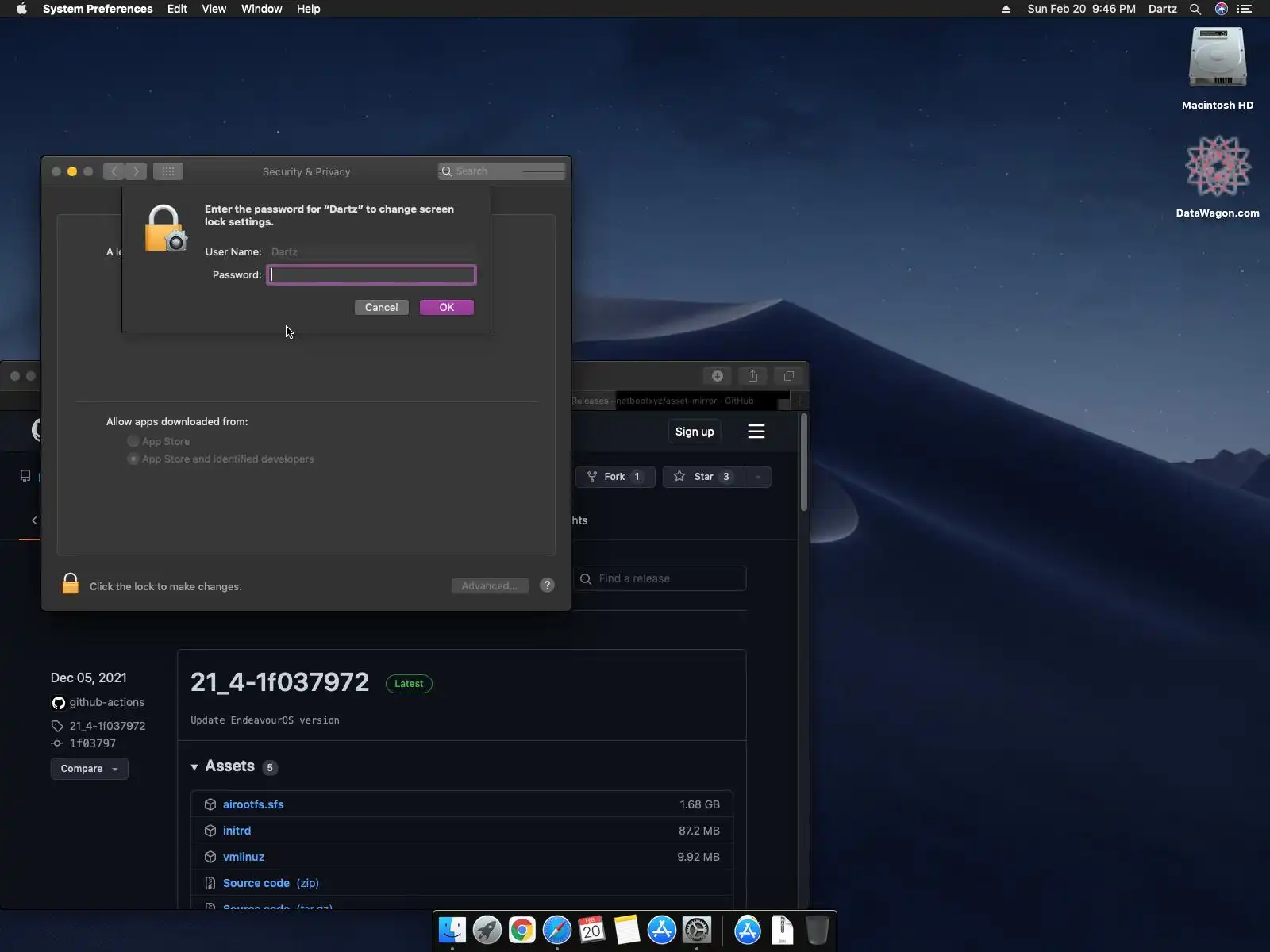
Task: Click the lock icon to make changes
Action: click(70, 584)
